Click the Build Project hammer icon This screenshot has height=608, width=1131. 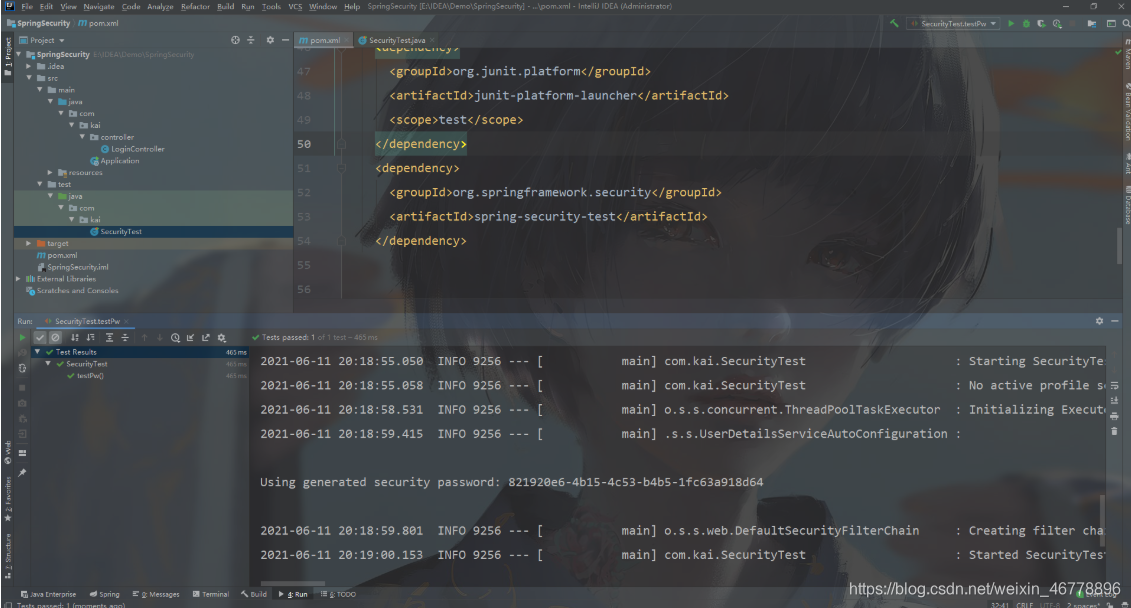tap(894, 22)
